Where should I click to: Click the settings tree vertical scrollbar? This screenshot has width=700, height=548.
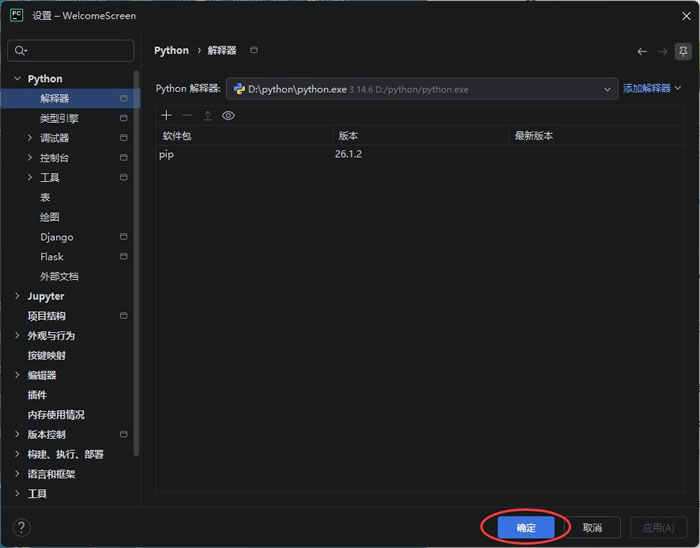point(136,263)
